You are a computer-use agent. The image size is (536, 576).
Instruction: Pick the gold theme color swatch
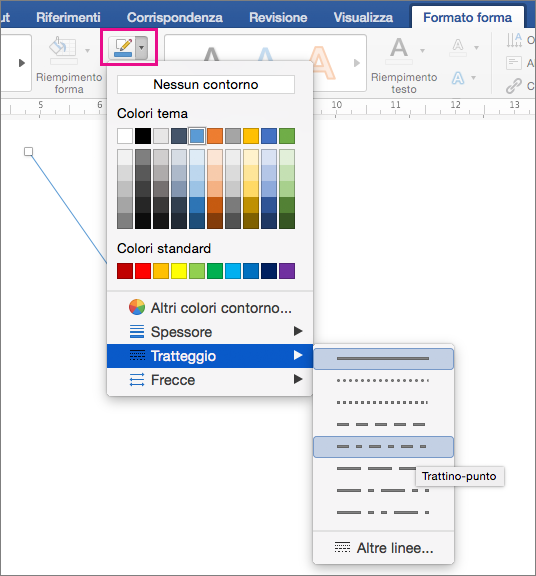(x=251, y=136)
